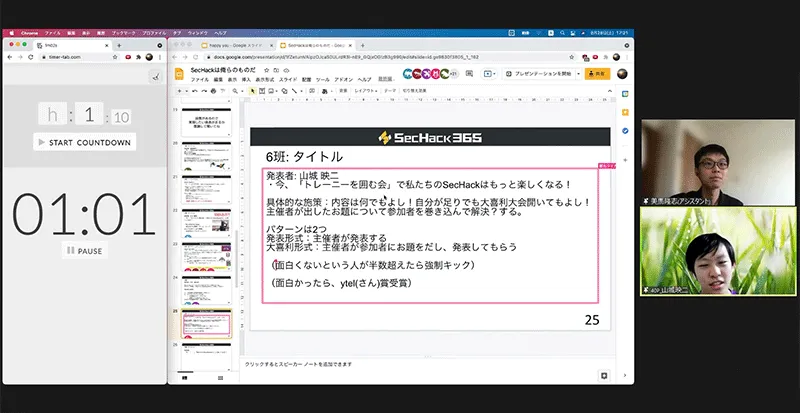The image size is (800, 413).
Task: Expand the line tool dropdown arrow
Action: pos(302,91)
